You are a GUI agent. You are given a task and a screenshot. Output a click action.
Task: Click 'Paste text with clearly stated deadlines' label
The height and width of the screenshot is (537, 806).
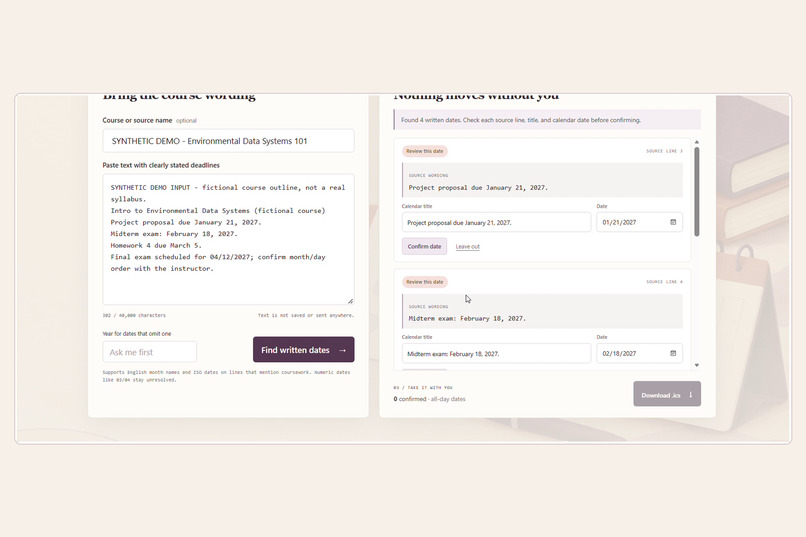tap(161, 165)
